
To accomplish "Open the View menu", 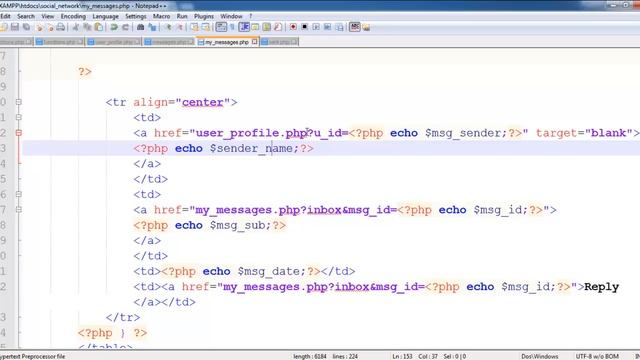I will click(x=48, y=16).
